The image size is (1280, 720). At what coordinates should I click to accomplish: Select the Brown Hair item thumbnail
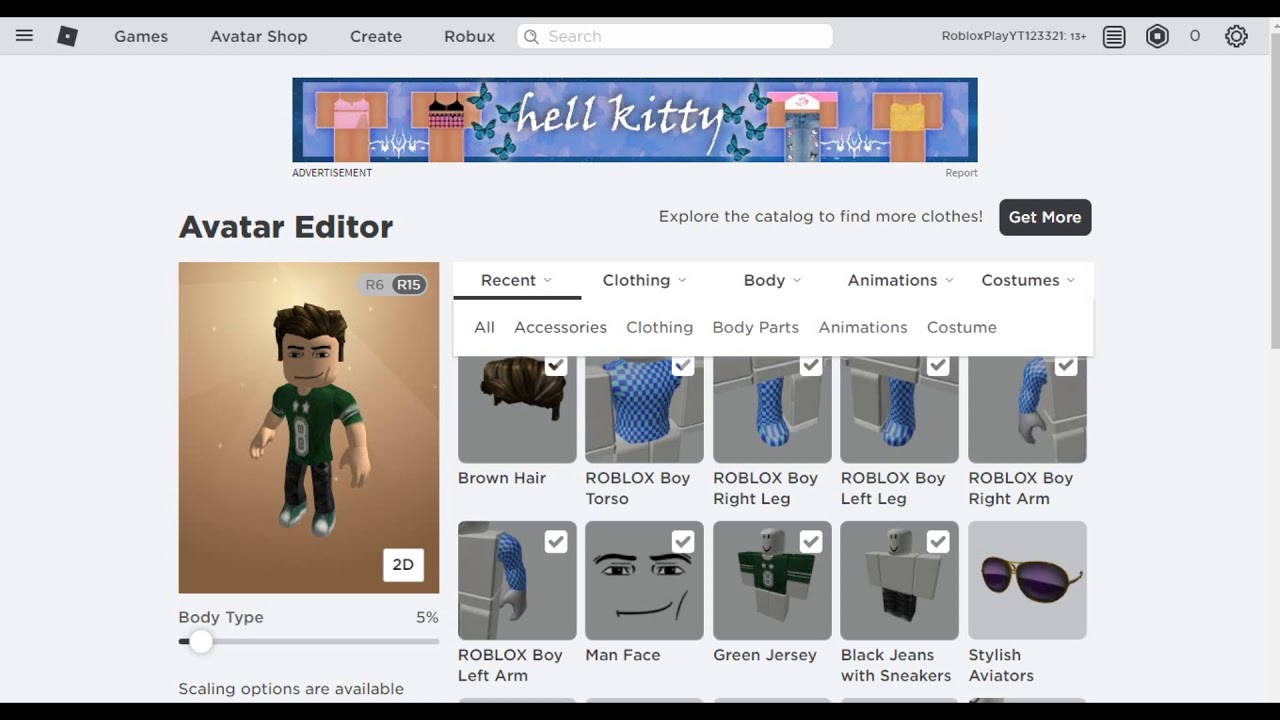coord(517,408)
